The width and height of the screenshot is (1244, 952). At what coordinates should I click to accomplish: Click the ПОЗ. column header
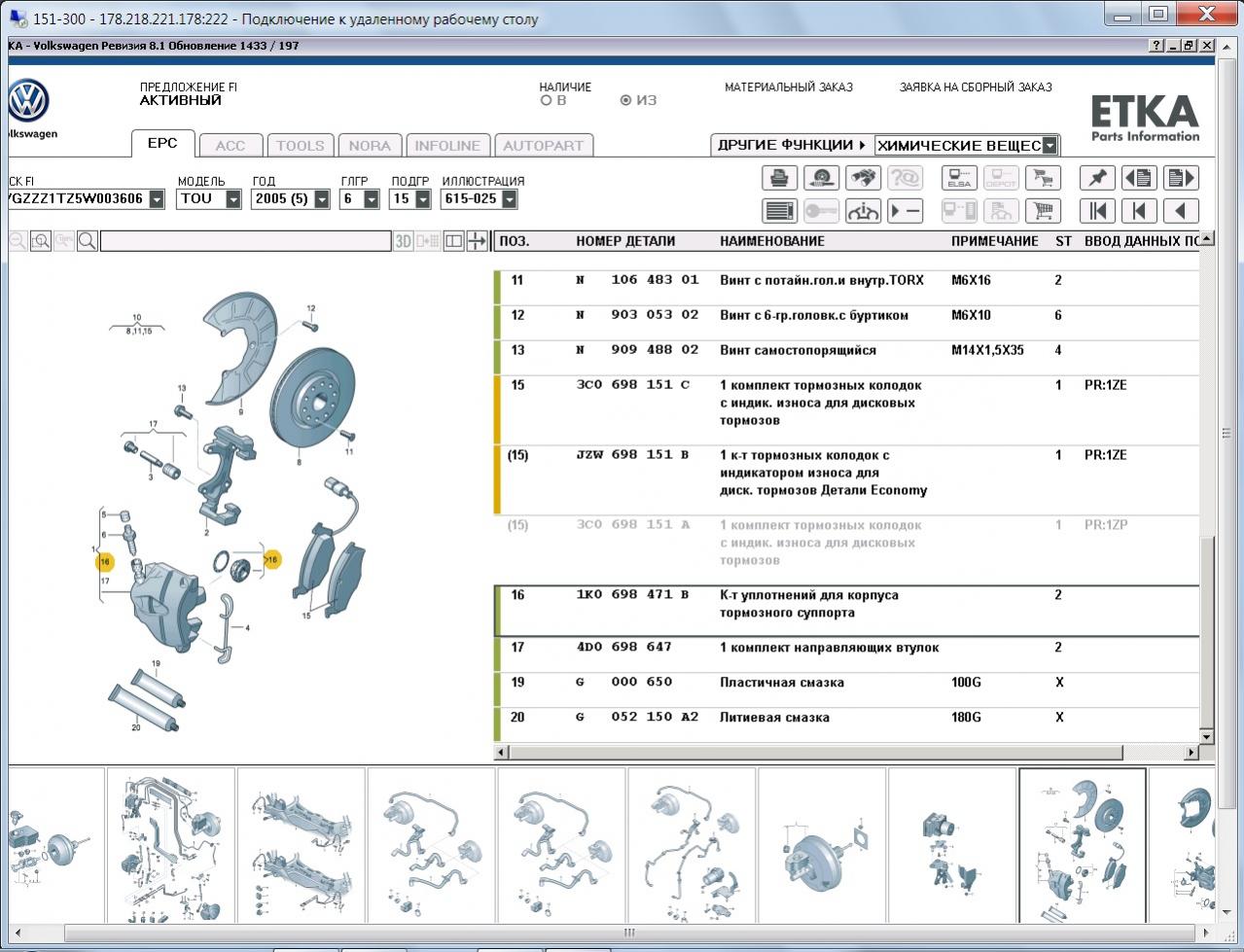pos(515,241)
